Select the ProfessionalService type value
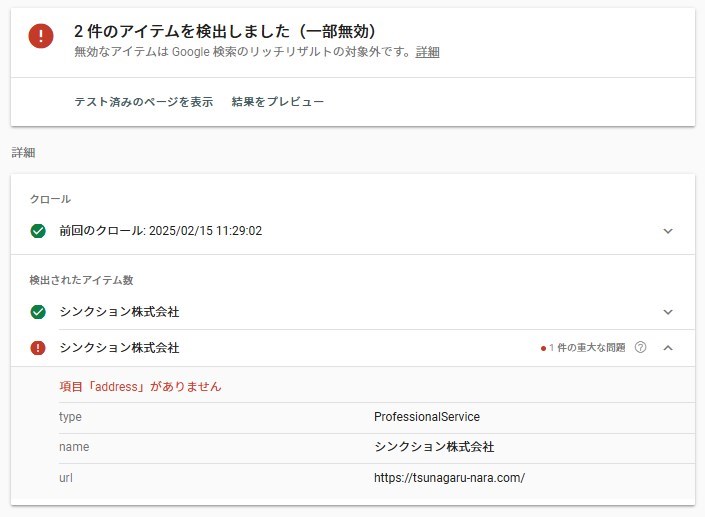 pyautogui.click(x=427, y=417)
